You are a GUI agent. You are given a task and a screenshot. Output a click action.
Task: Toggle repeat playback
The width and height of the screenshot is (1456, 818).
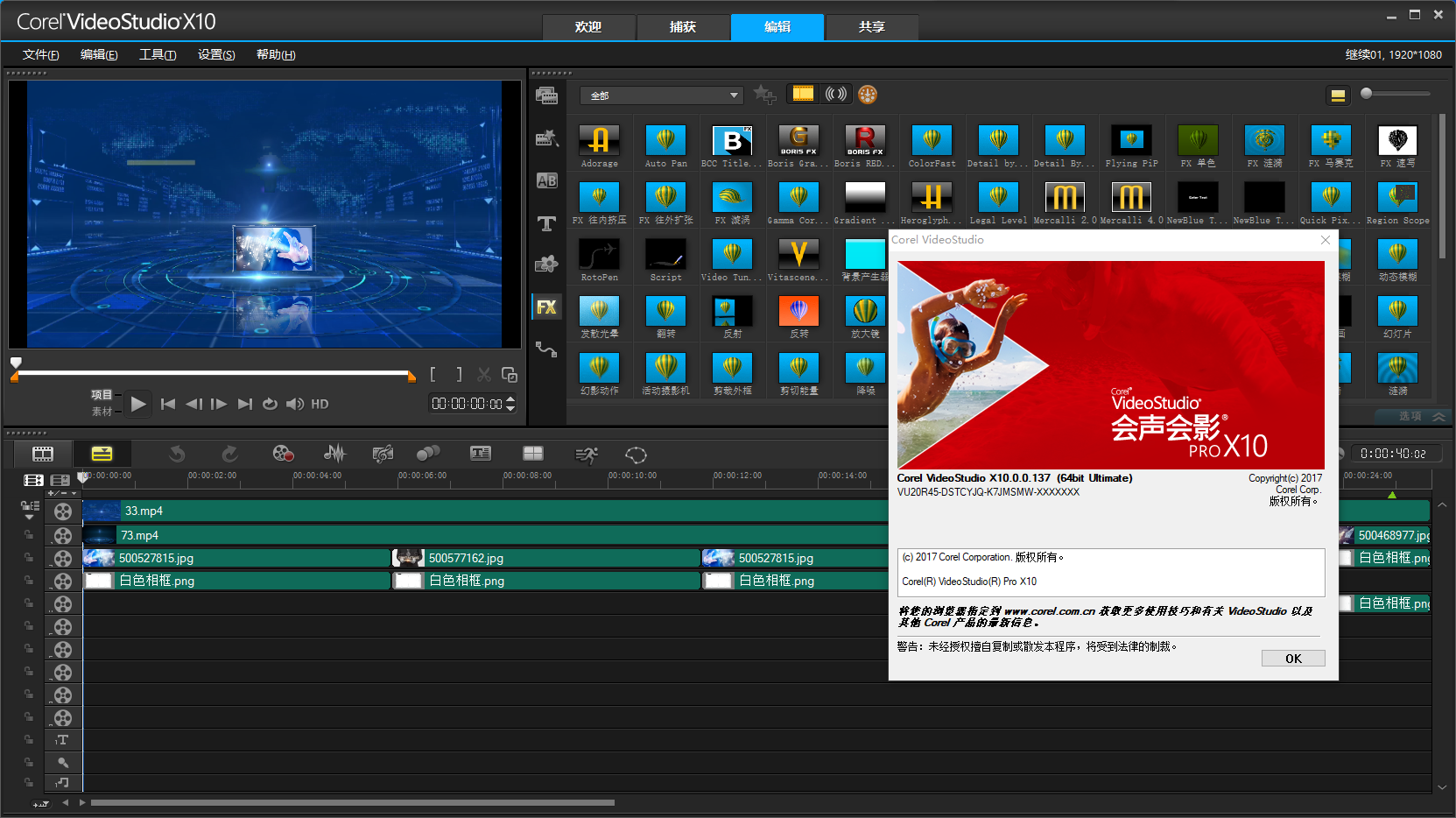(270, 404)
